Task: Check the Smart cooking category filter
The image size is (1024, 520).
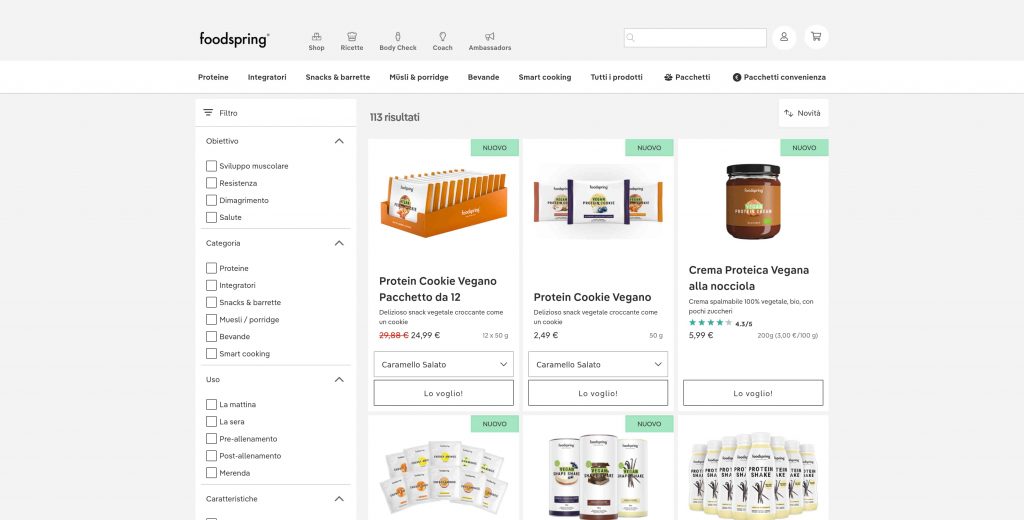Action: tap(212, 353)
